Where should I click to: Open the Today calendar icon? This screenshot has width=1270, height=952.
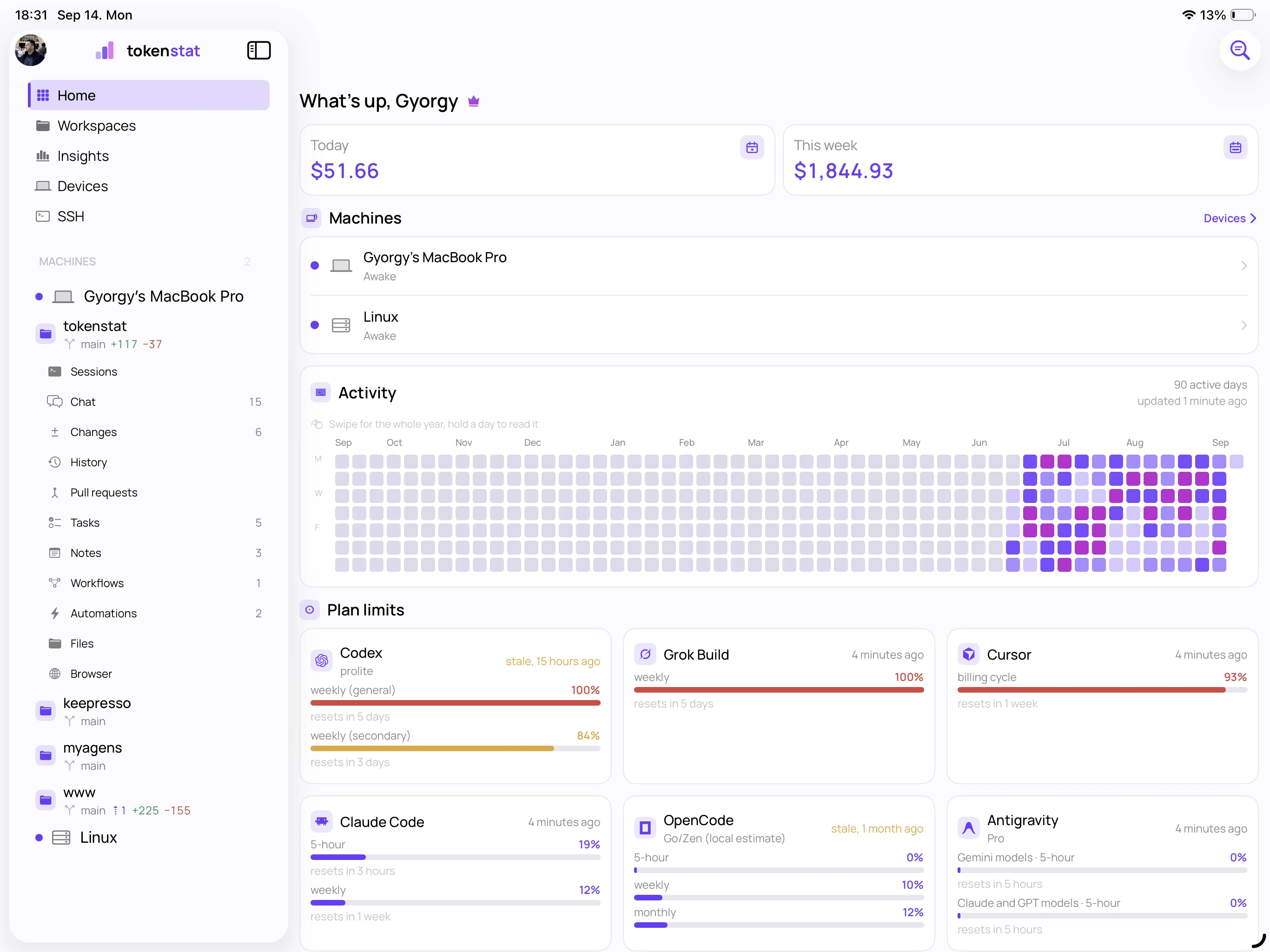click(x=752, y=148)
